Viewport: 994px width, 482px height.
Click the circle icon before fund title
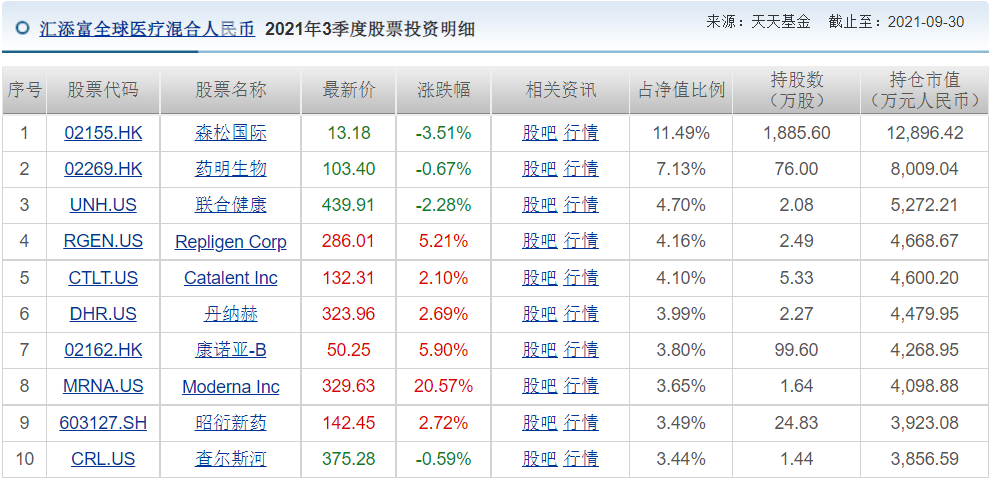coord(22,30)
